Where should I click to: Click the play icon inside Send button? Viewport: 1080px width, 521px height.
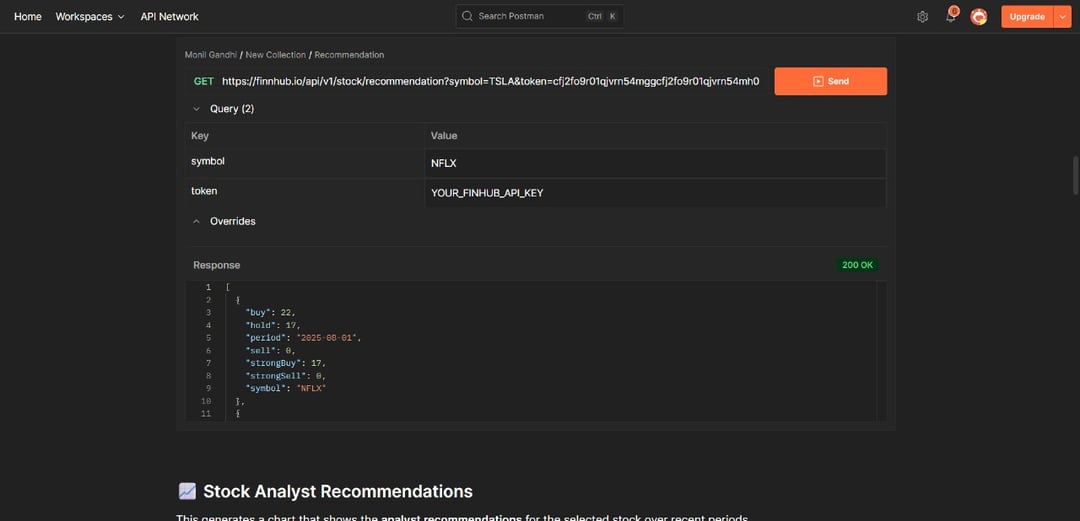click(818, 81)
